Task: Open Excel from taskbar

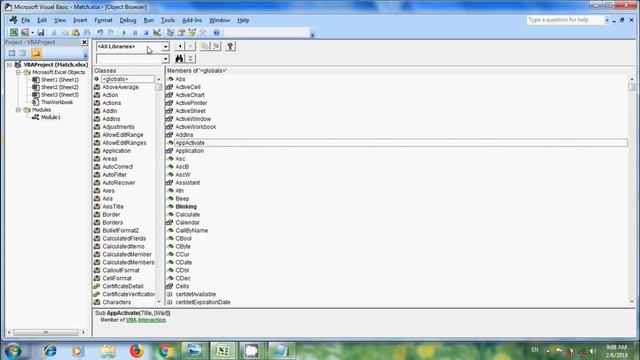Action: (x=223, y=351)
